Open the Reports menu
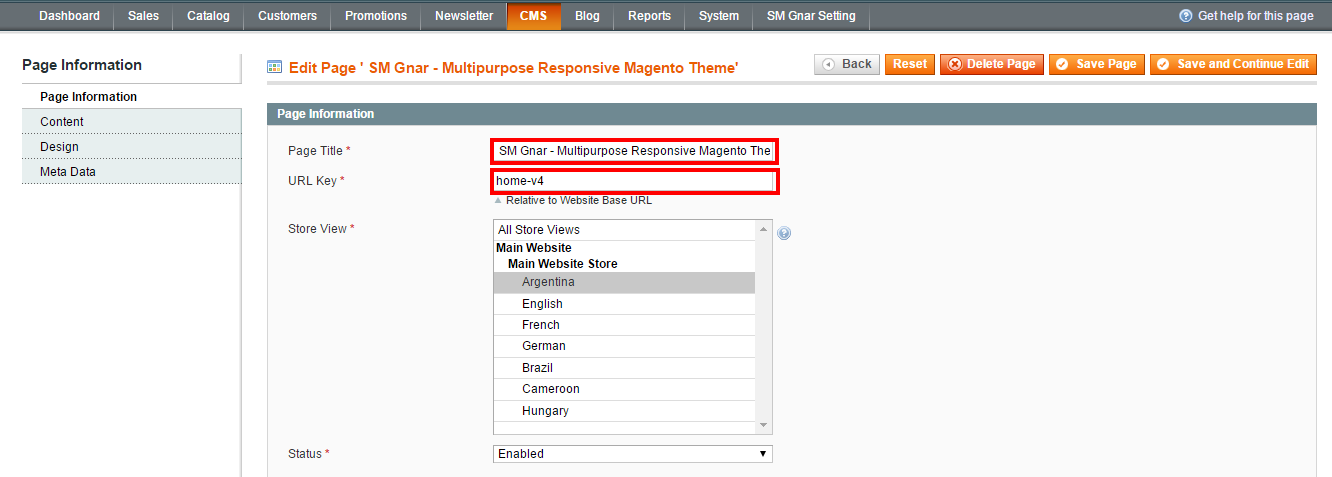 pos(650,16)
